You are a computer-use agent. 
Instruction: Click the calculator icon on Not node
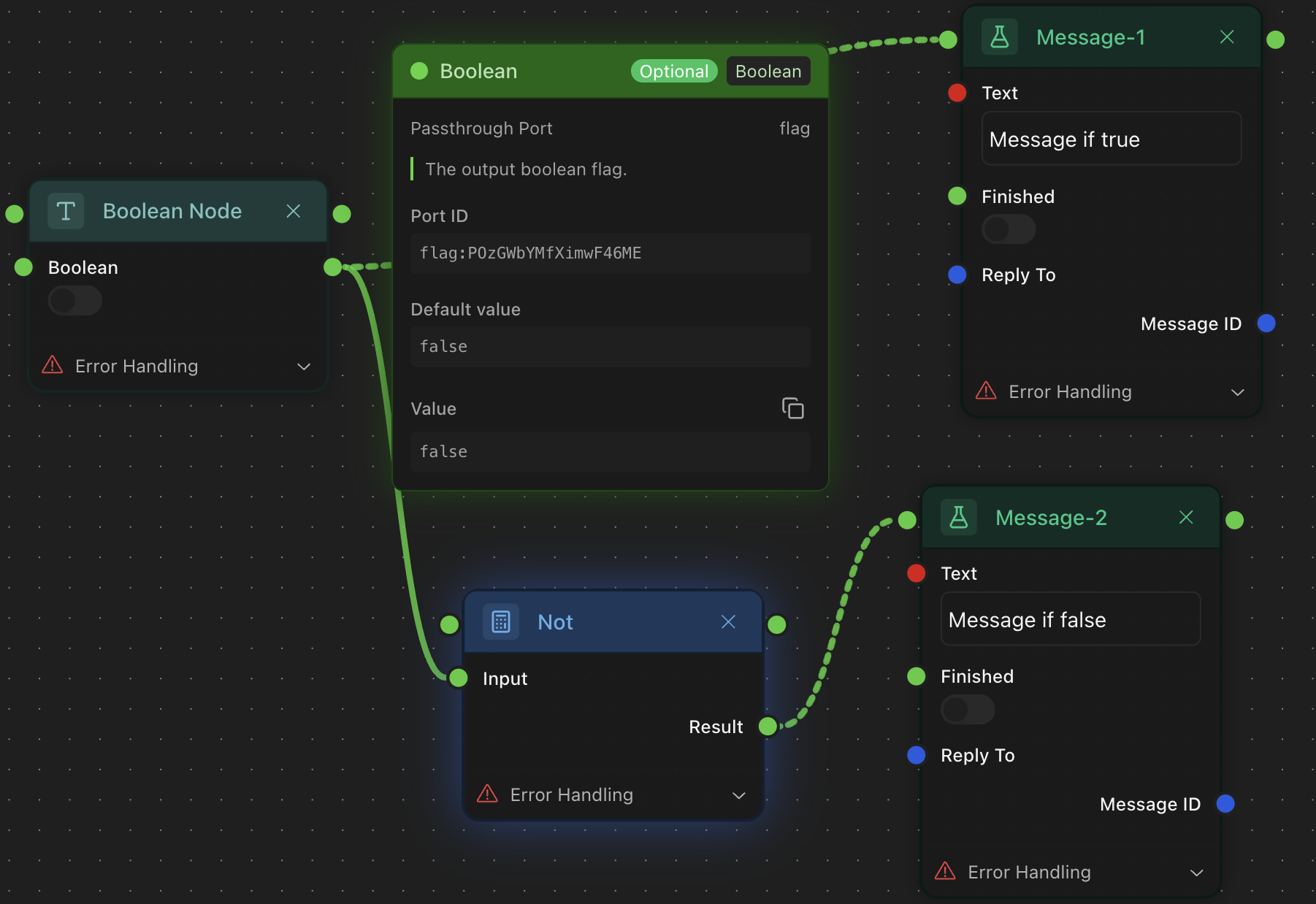[501, 622]
